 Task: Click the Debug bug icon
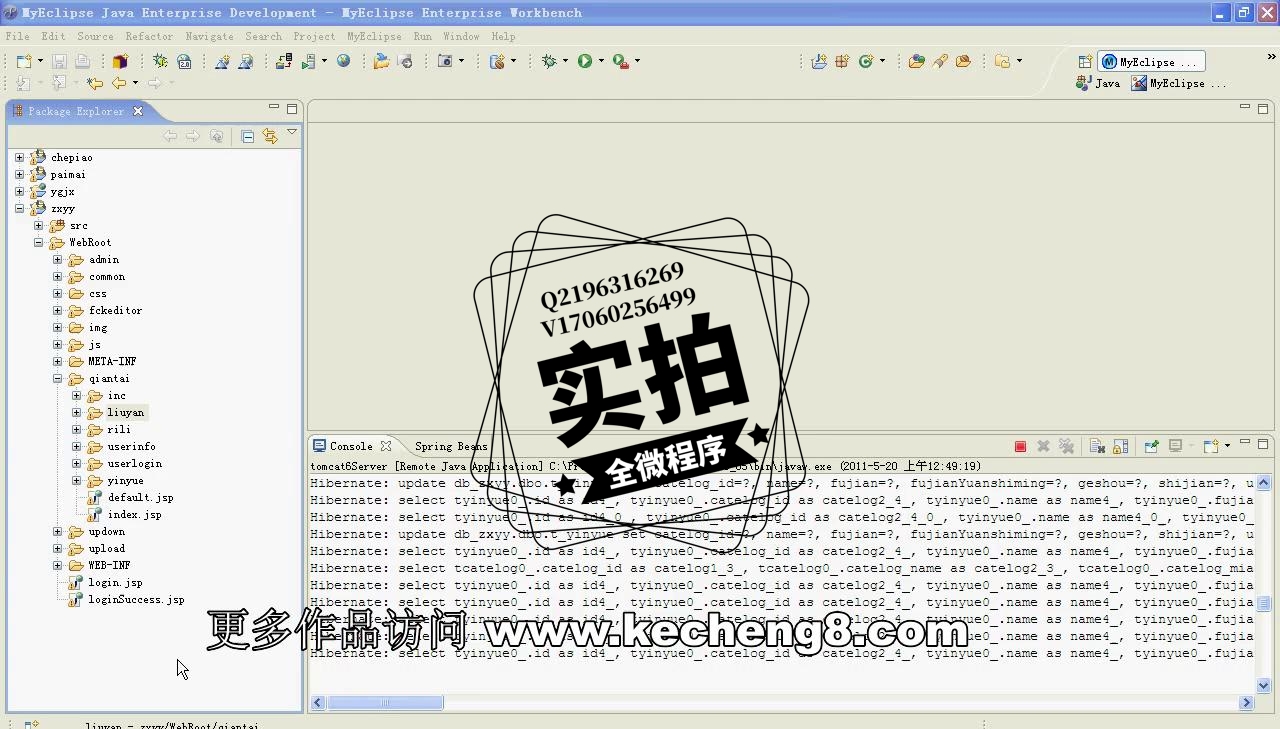pos(549,61)
